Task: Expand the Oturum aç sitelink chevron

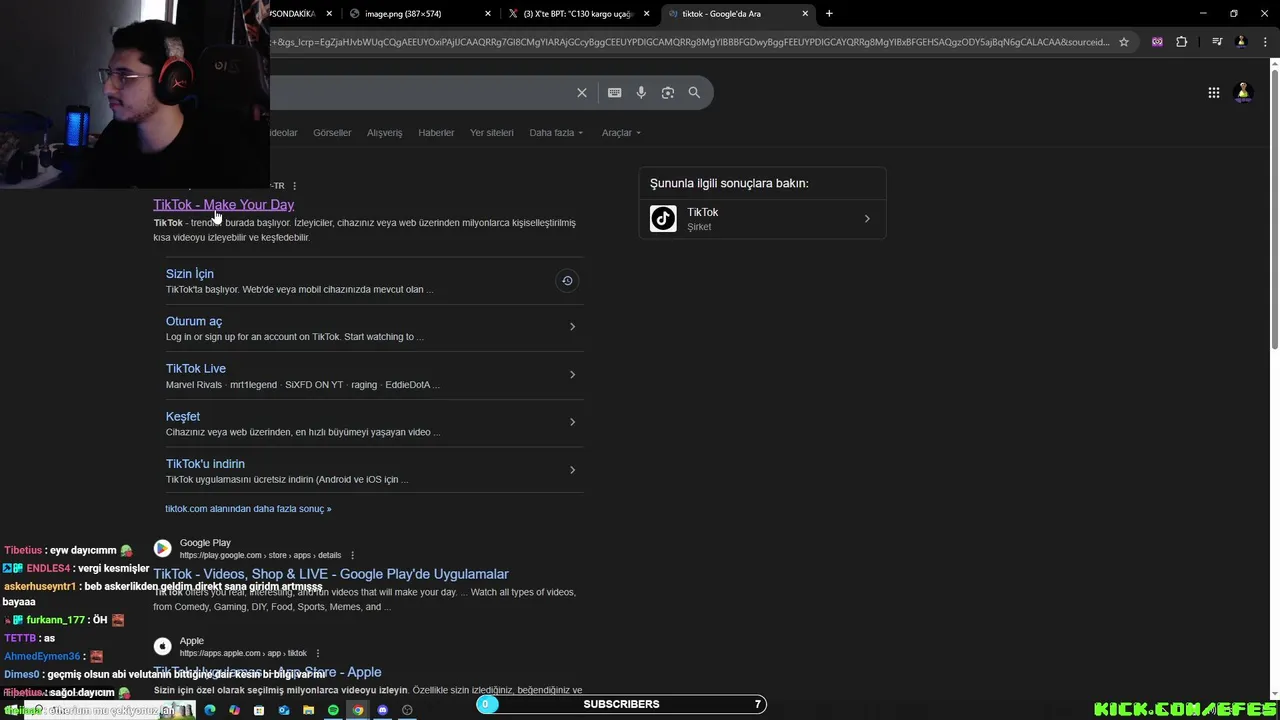Action: point(572,327)
